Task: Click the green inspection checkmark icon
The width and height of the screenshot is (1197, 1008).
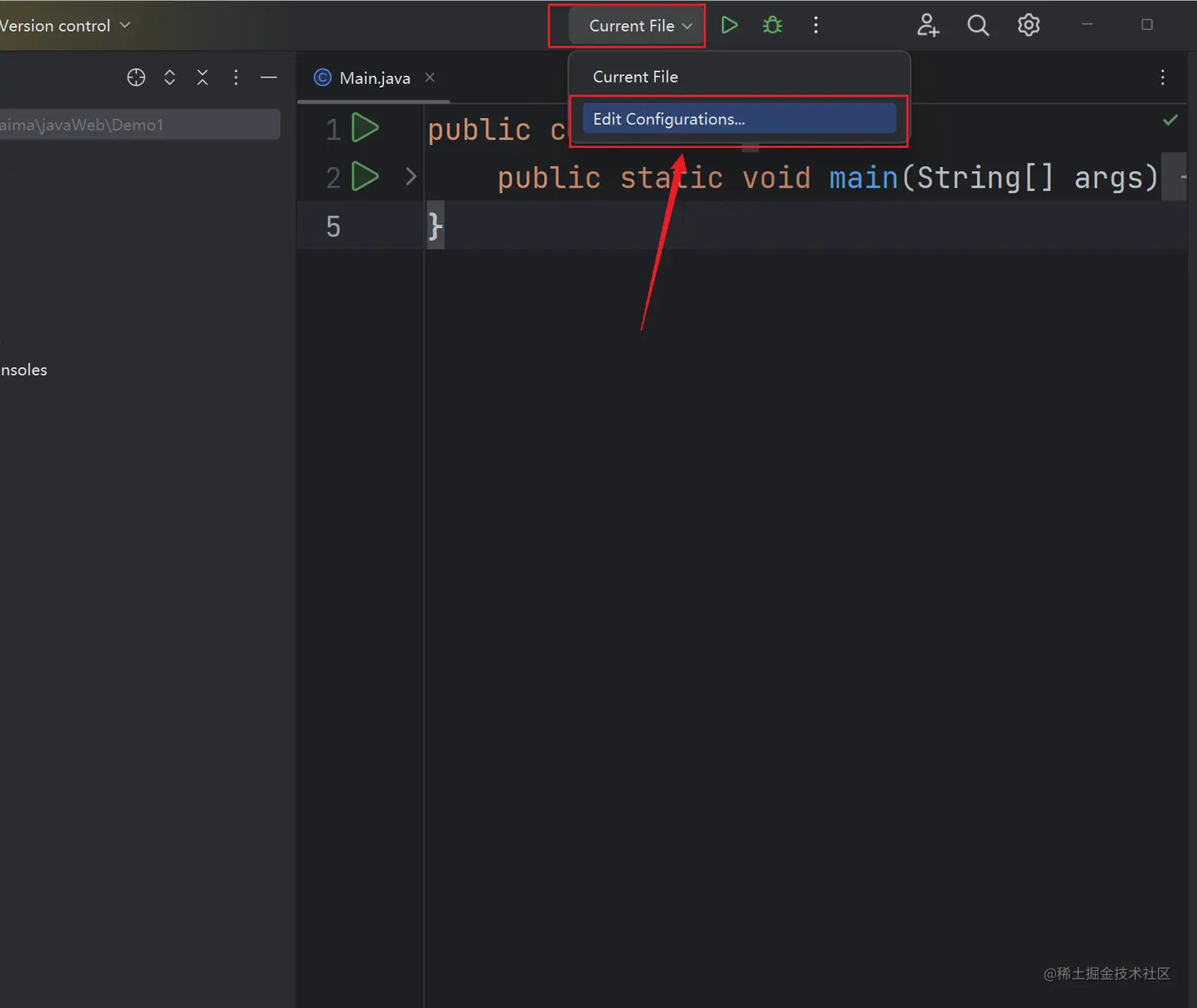Action: pos(1170,120)
